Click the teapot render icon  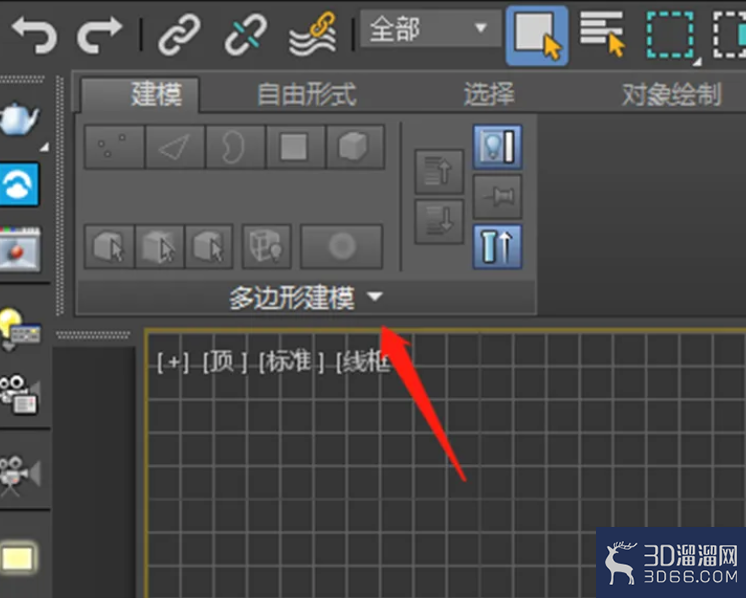point(19,119)
